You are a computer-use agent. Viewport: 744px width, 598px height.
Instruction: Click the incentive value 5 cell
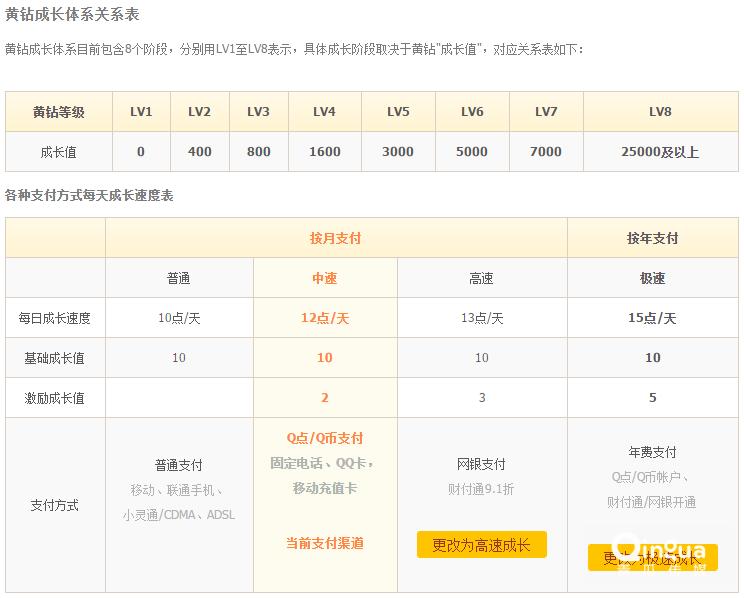(652, 398)
